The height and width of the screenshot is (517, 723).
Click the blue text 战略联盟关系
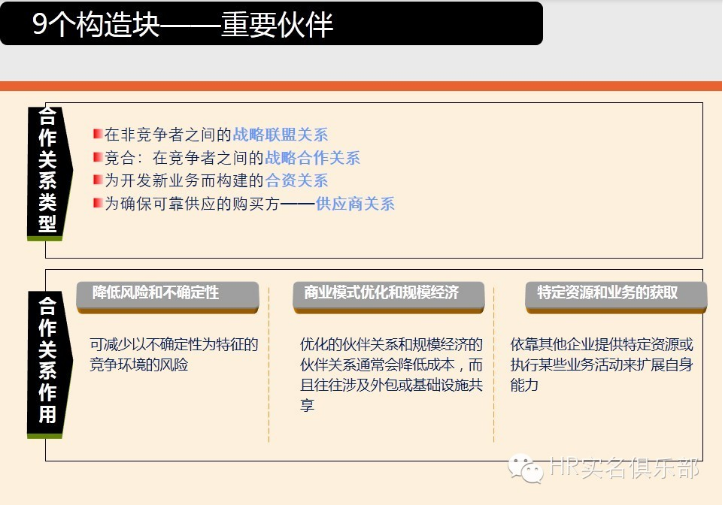[x=280, y=134]
